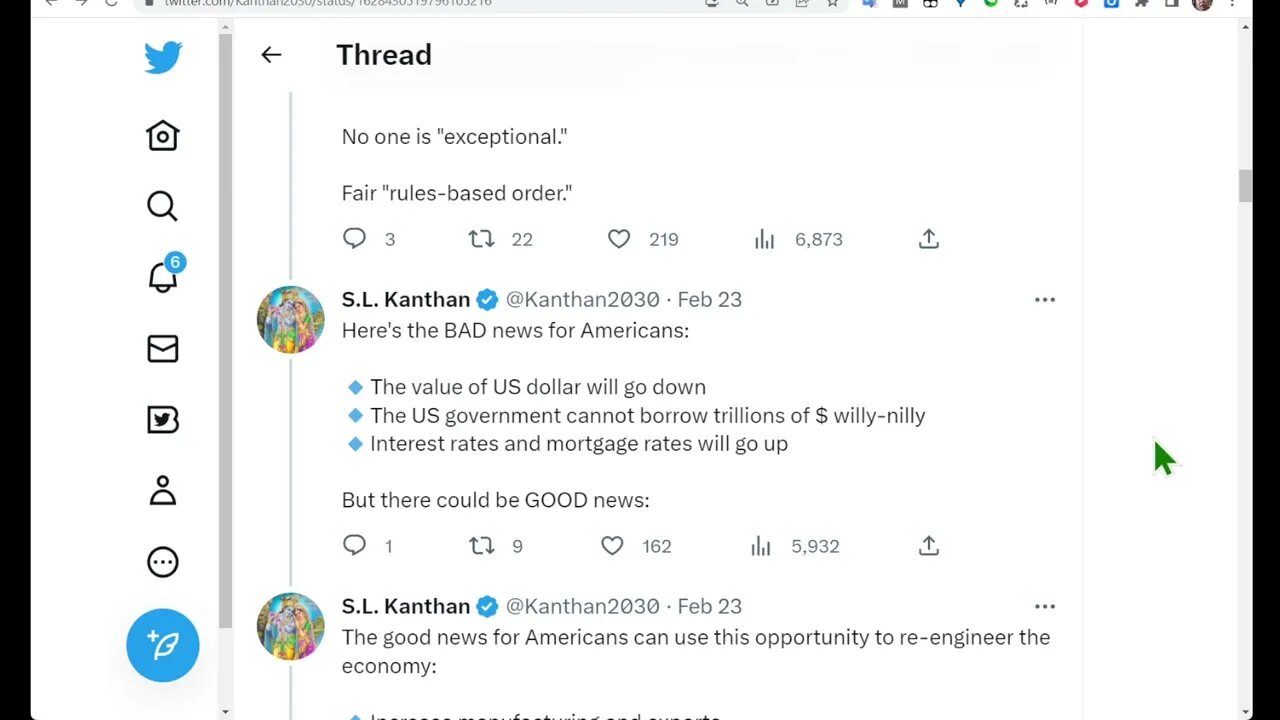Open Twitter Blue sidebar icon
The height and width of the screenshot is (720, 1280).
tap(162, 419)
